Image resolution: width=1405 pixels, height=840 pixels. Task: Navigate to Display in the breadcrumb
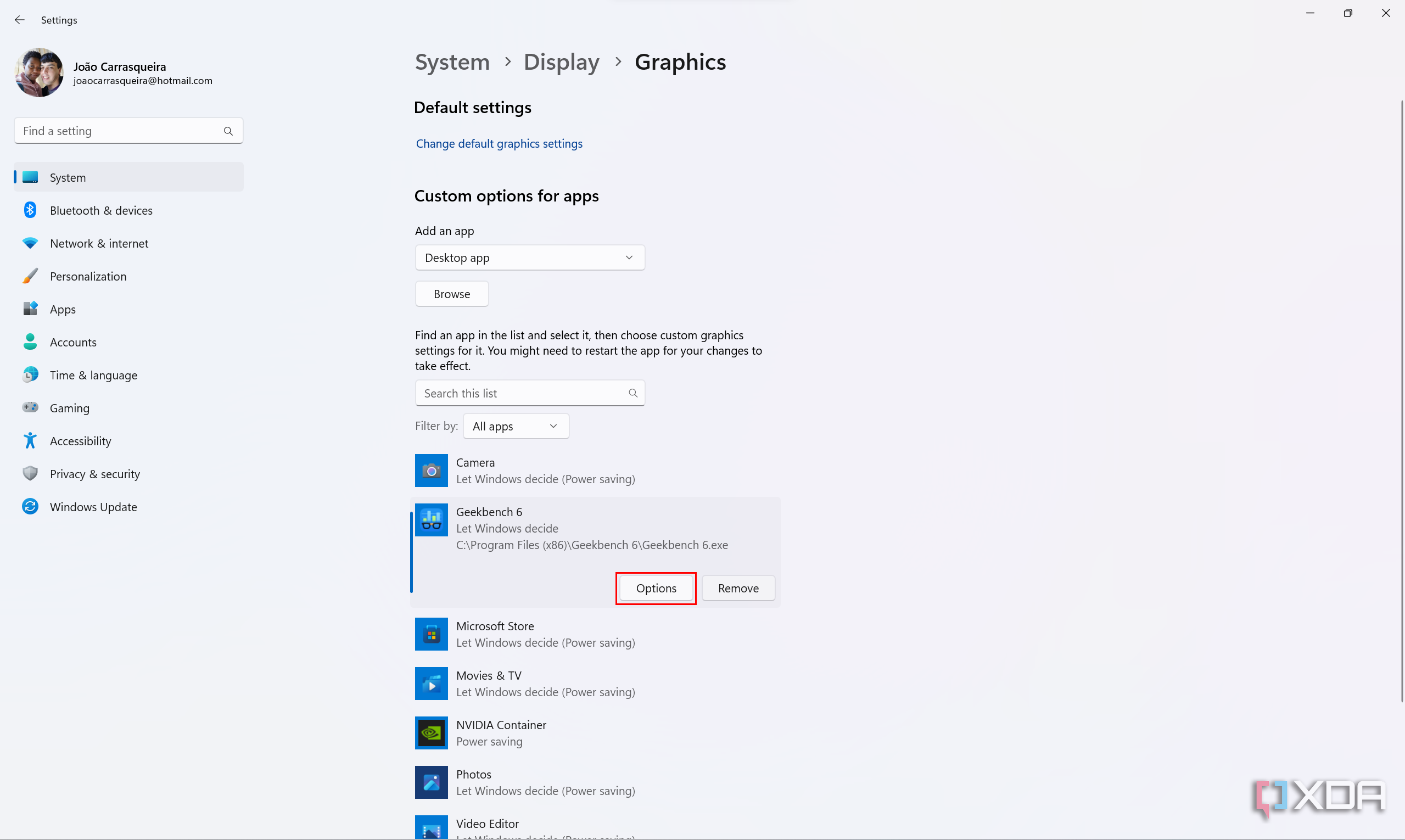[561, 61]
